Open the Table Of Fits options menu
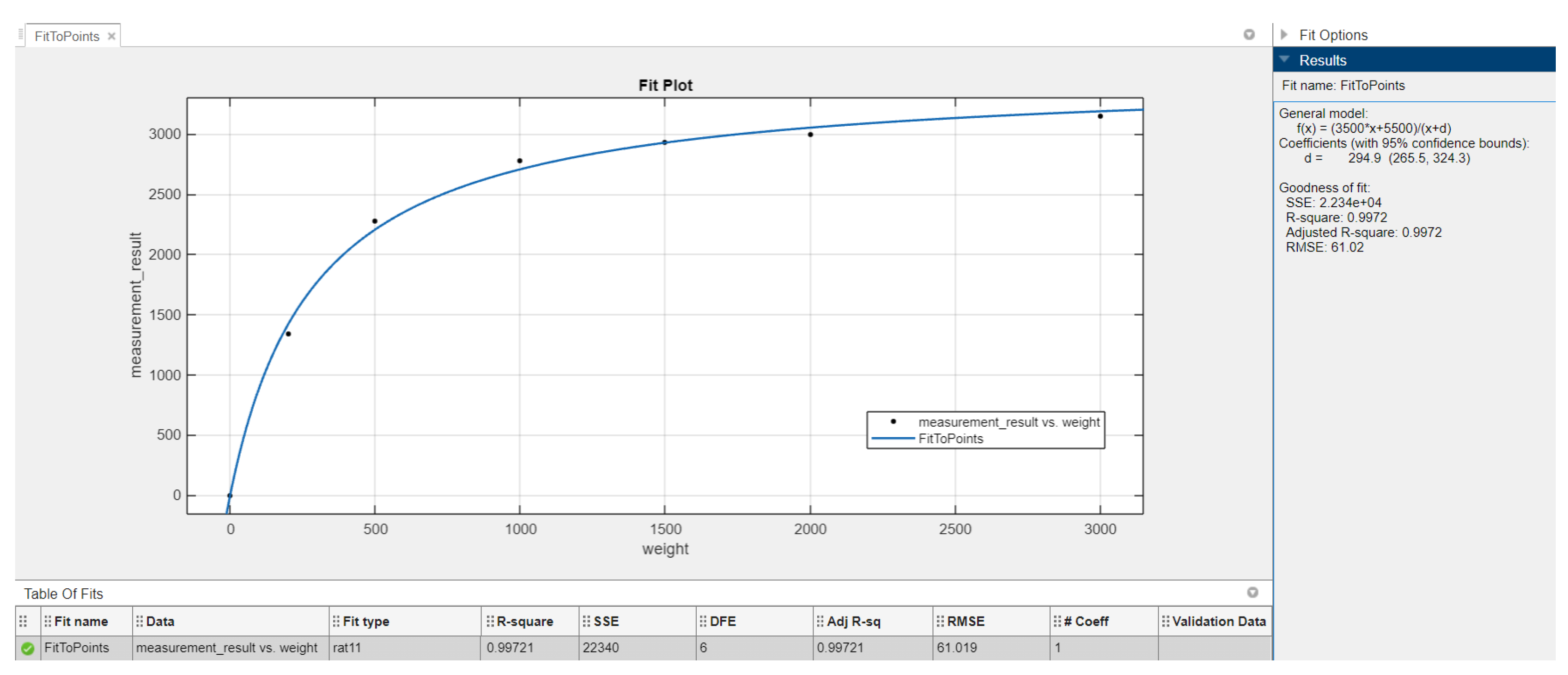 tap(1252, 592)
